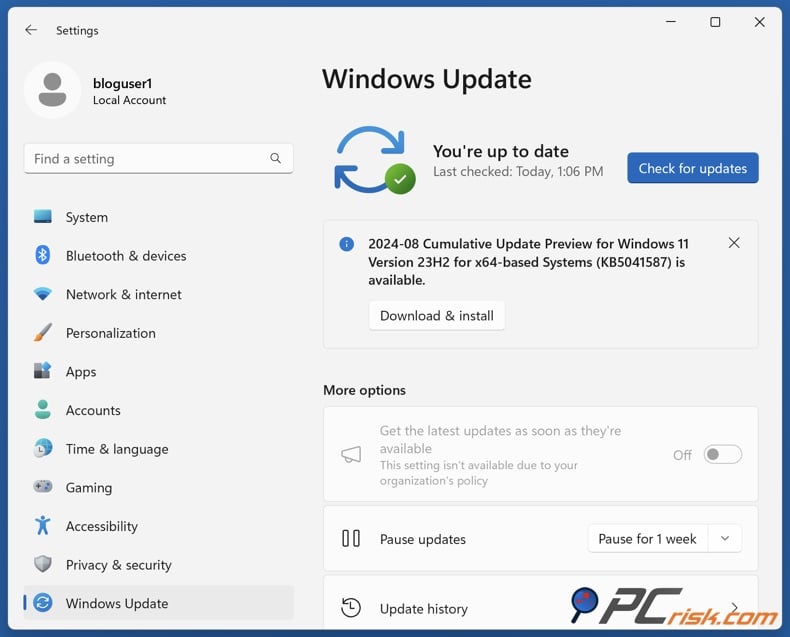Open Update history
The image size is (790, 637).
[541, 602]
